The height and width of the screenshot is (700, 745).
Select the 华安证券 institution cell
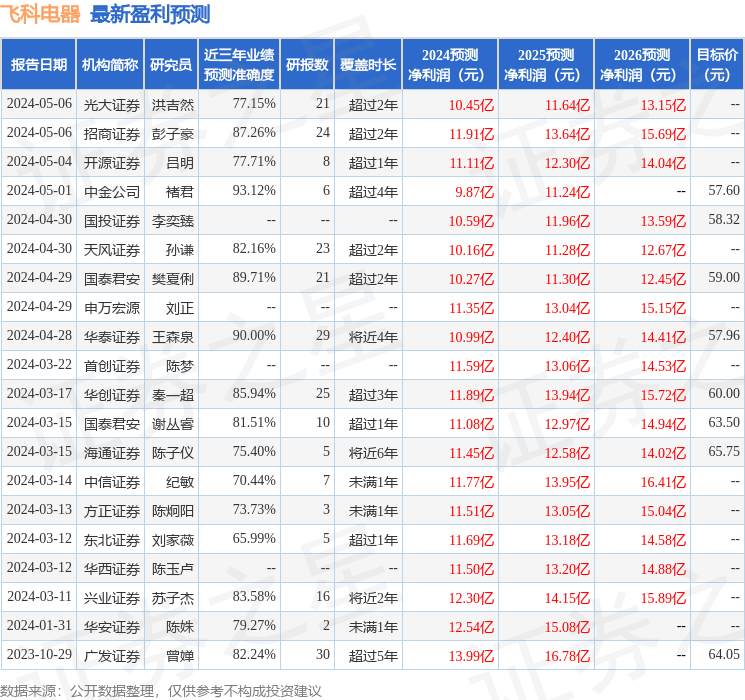click(112, 627)
